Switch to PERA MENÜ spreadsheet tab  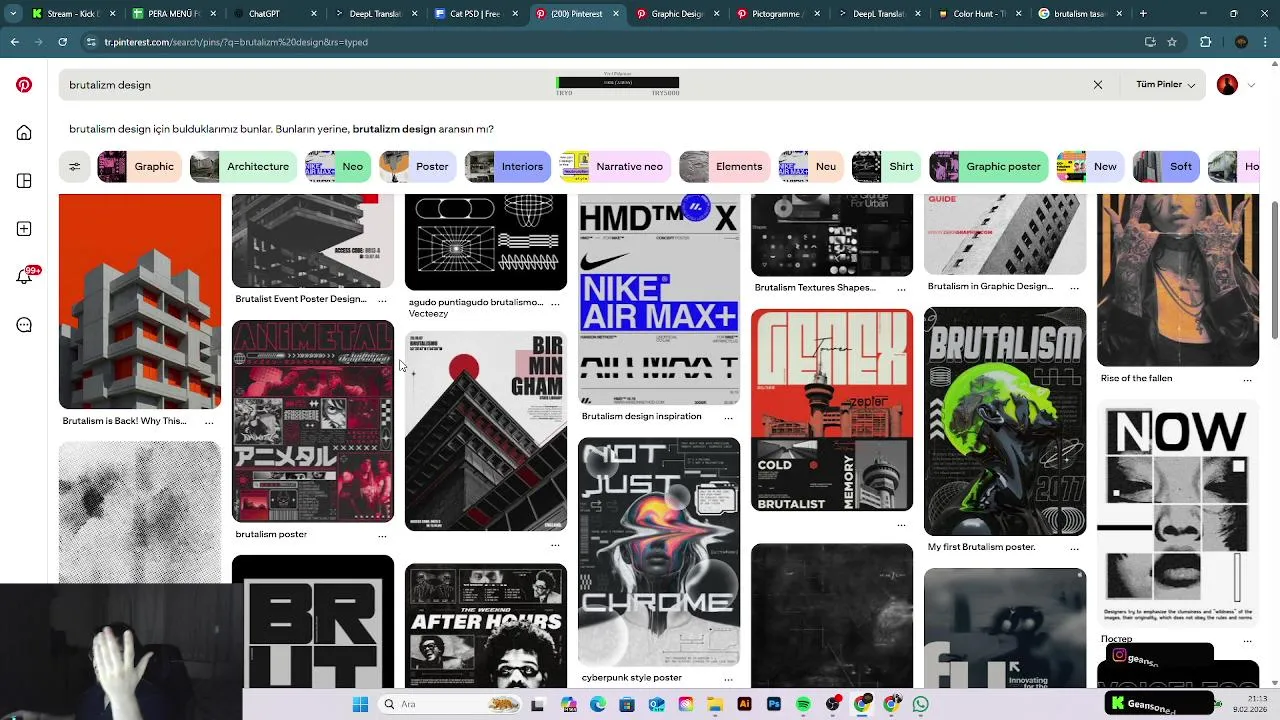point(172,14)
